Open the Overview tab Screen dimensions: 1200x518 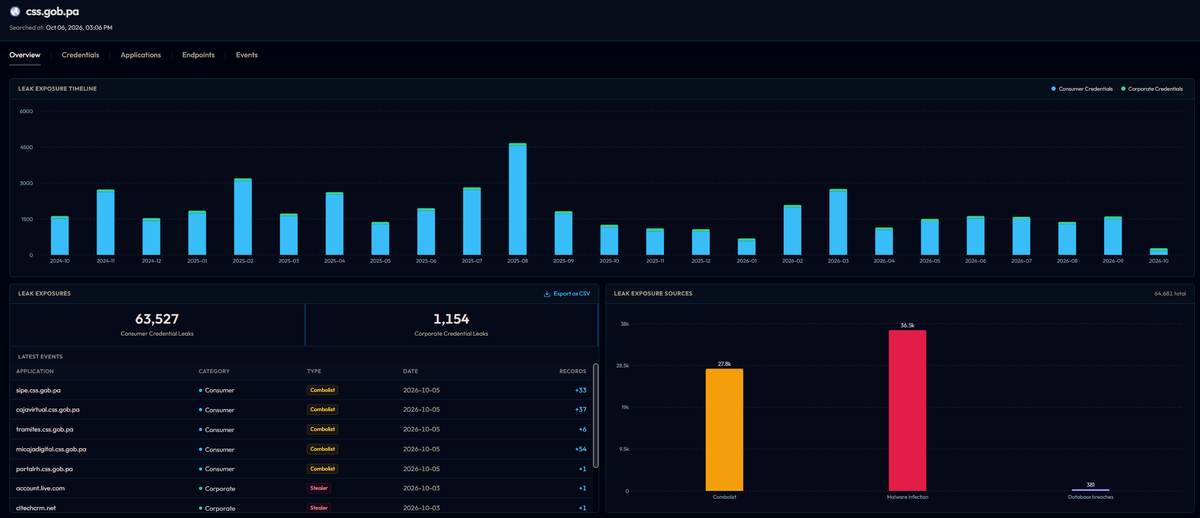tap(25, 55)
